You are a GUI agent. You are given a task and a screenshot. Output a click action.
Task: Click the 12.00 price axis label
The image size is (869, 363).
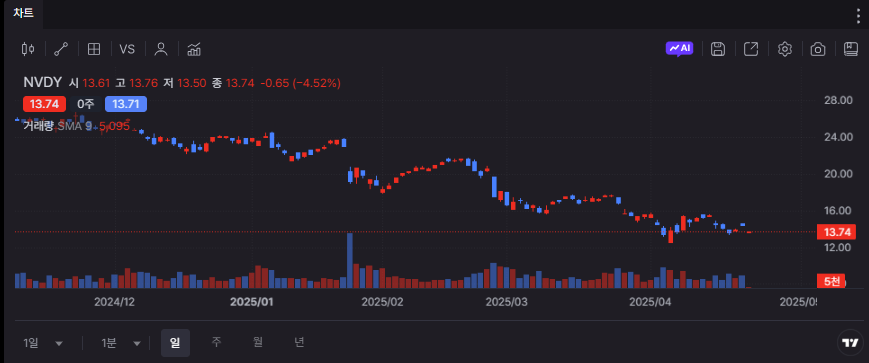tap(838, 247)
